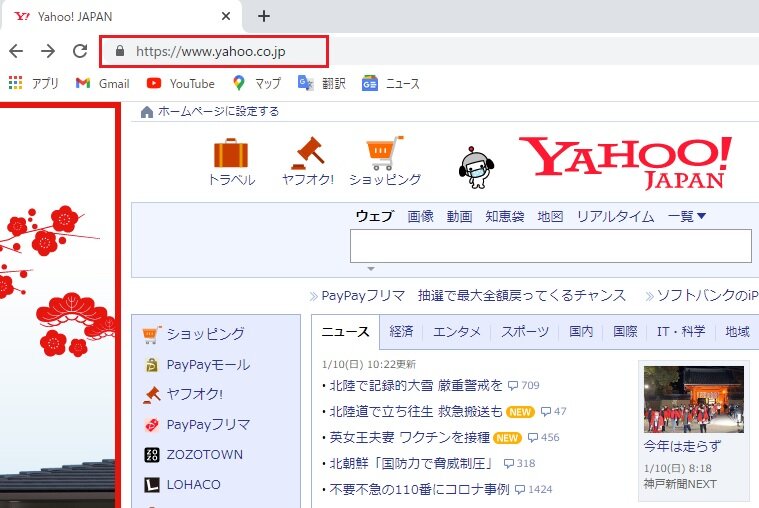
Task: Open ショッピング cart icon at top
Action: [x=385, y=153]
